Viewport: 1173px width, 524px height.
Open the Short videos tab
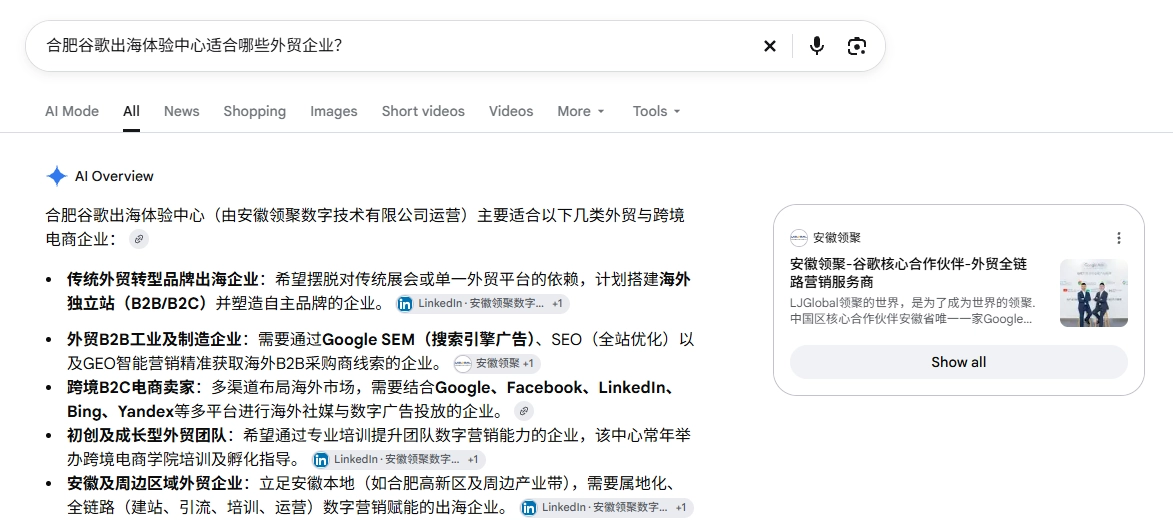click(x=423, y=112)
